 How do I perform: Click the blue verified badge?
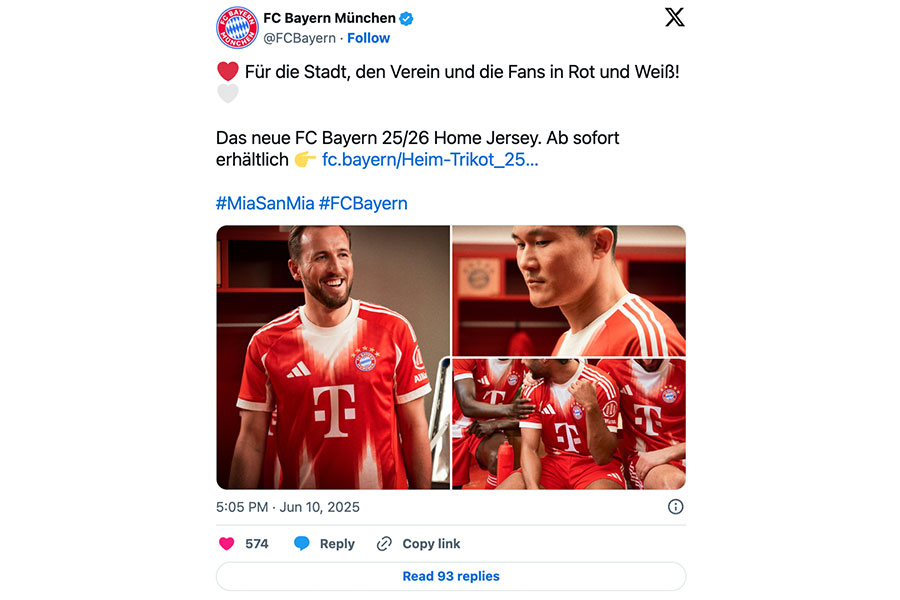pyautogui.click(x=406, y=18)
